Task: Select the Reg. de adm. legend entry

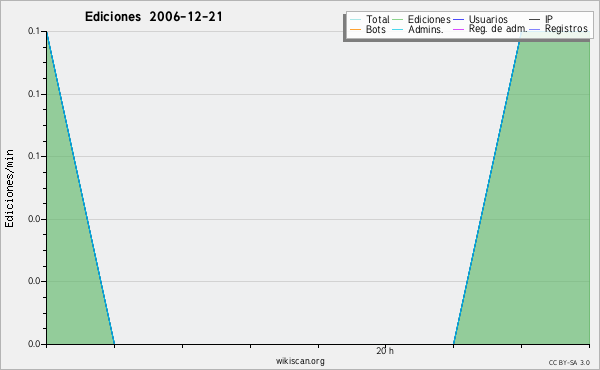Action: pyautogui.click(x=490, y=29)
